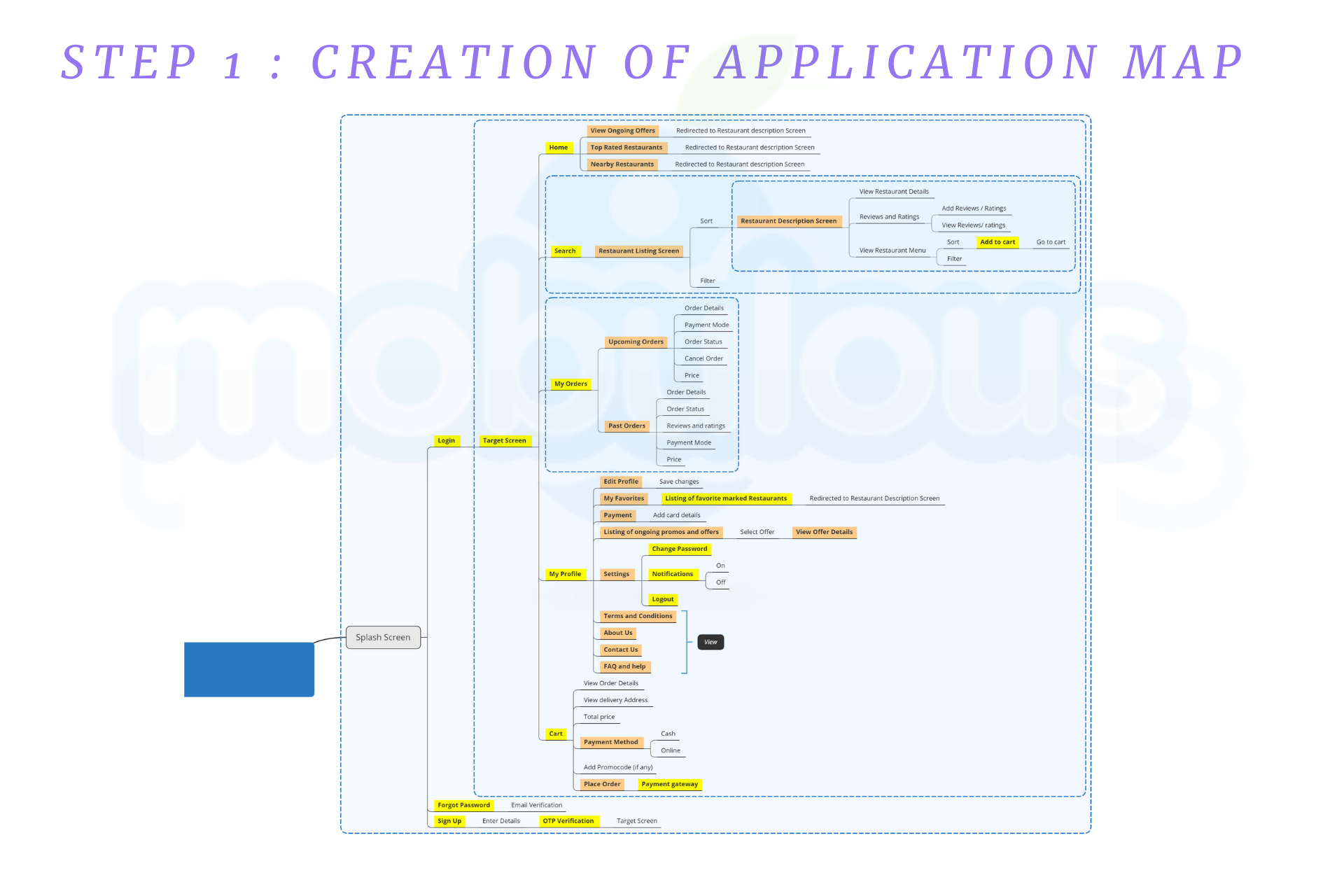Select Cash payment method option
The image size is (1344, 896).
[668, 733]
